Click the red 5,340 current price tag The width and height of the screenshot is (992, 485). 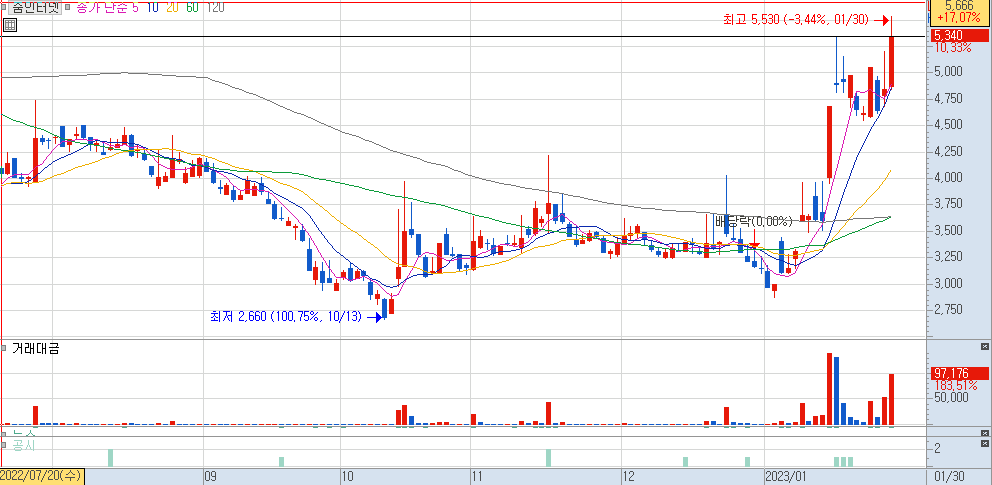(x=959, y=35)
